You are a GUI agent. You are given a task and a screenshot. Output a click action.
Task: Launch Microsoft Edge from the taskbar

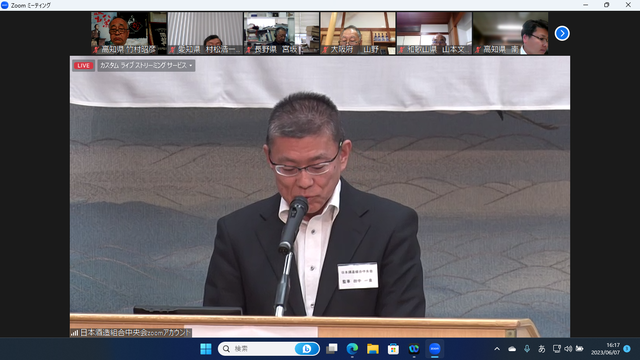click(352, 349)
